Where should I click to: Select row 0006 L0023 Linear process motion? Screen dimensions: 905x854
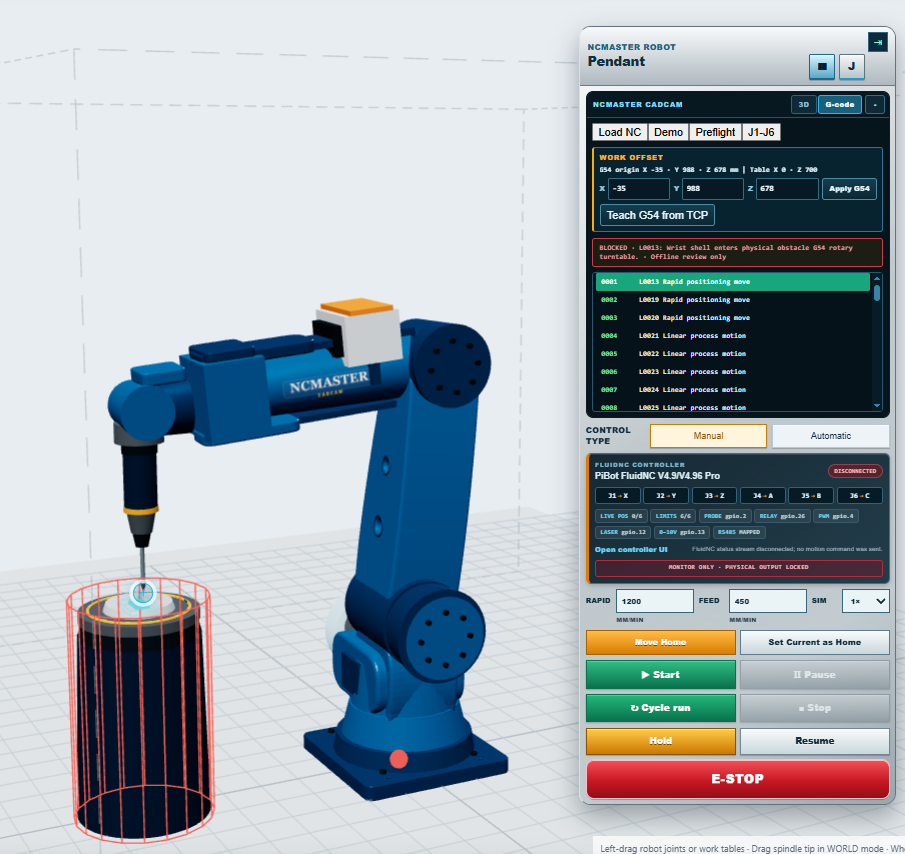[x=732, y=372]
